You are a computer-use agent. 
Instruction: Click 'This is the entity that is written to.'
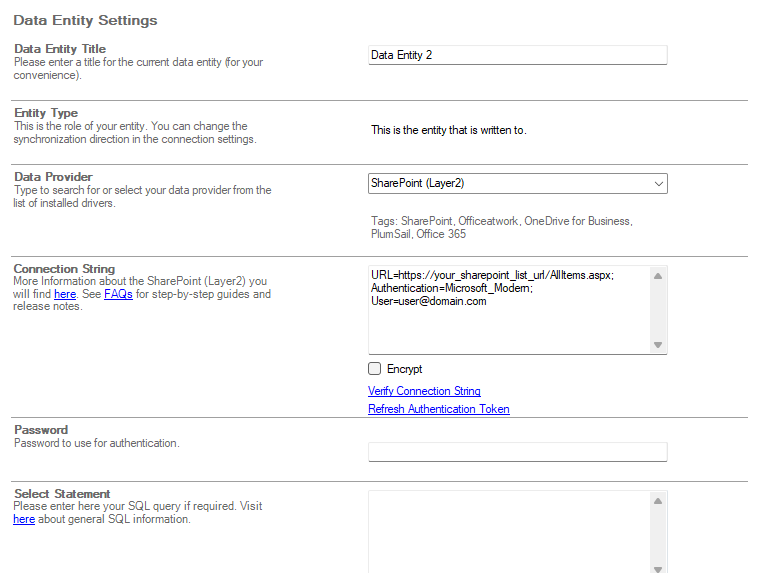tap(449, 130)
